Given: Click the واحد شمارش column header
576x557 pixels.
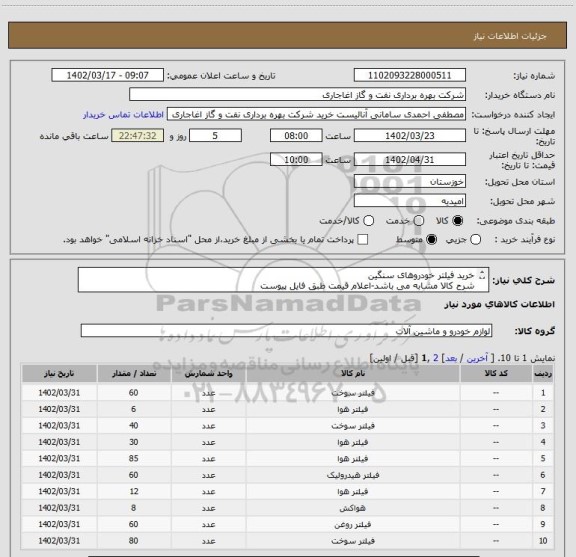Looking at the screenshot, I should (x=208, y=374).
